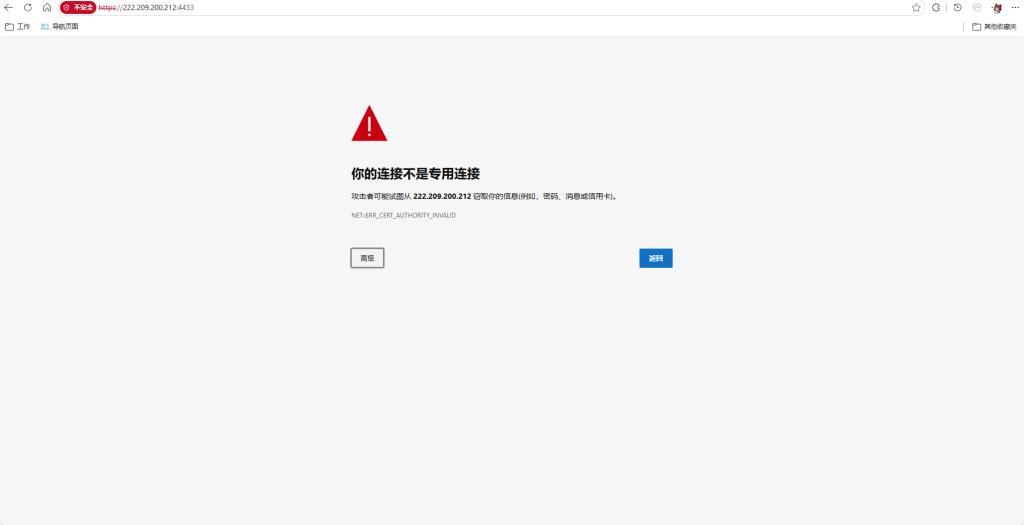Click the red warning triangle icon
Screen dimensions: 1024x525
point(369,123)
